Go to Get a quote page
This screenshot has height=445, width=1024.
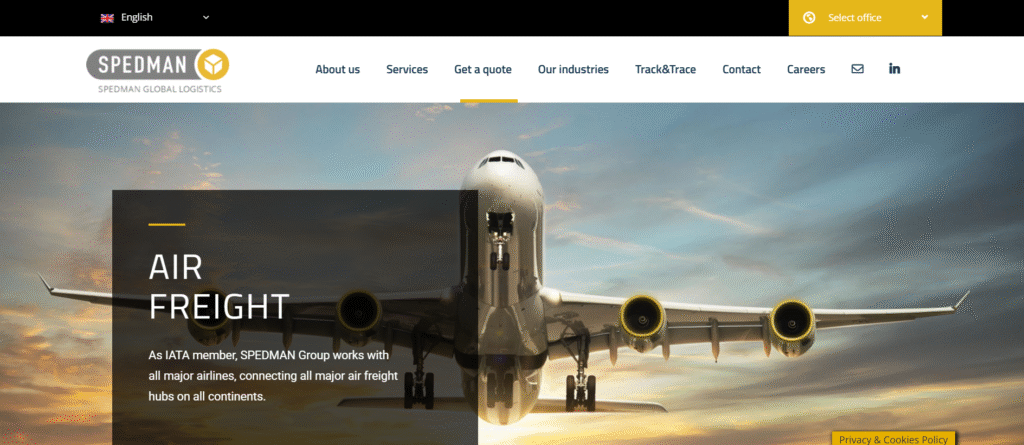pyautogui.click(x=483, y=69)
